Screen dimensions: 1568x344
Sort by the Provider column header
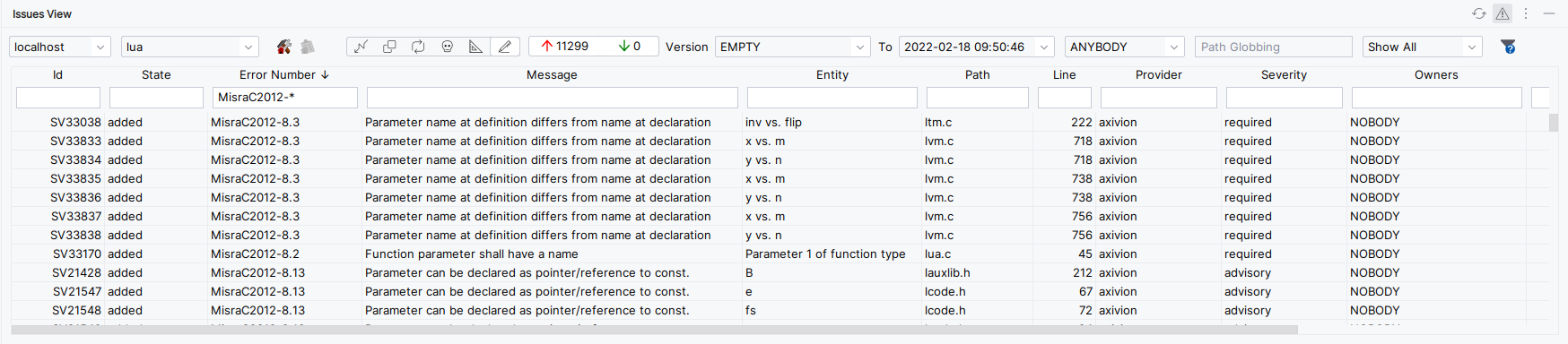pyautogui.click(x=1159, y=74)
